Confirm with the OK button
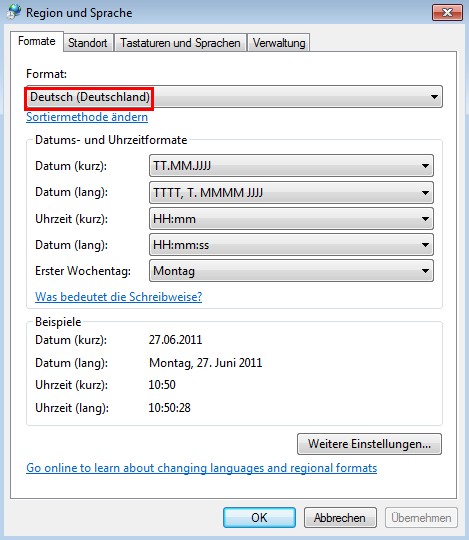 pos(259,517)
